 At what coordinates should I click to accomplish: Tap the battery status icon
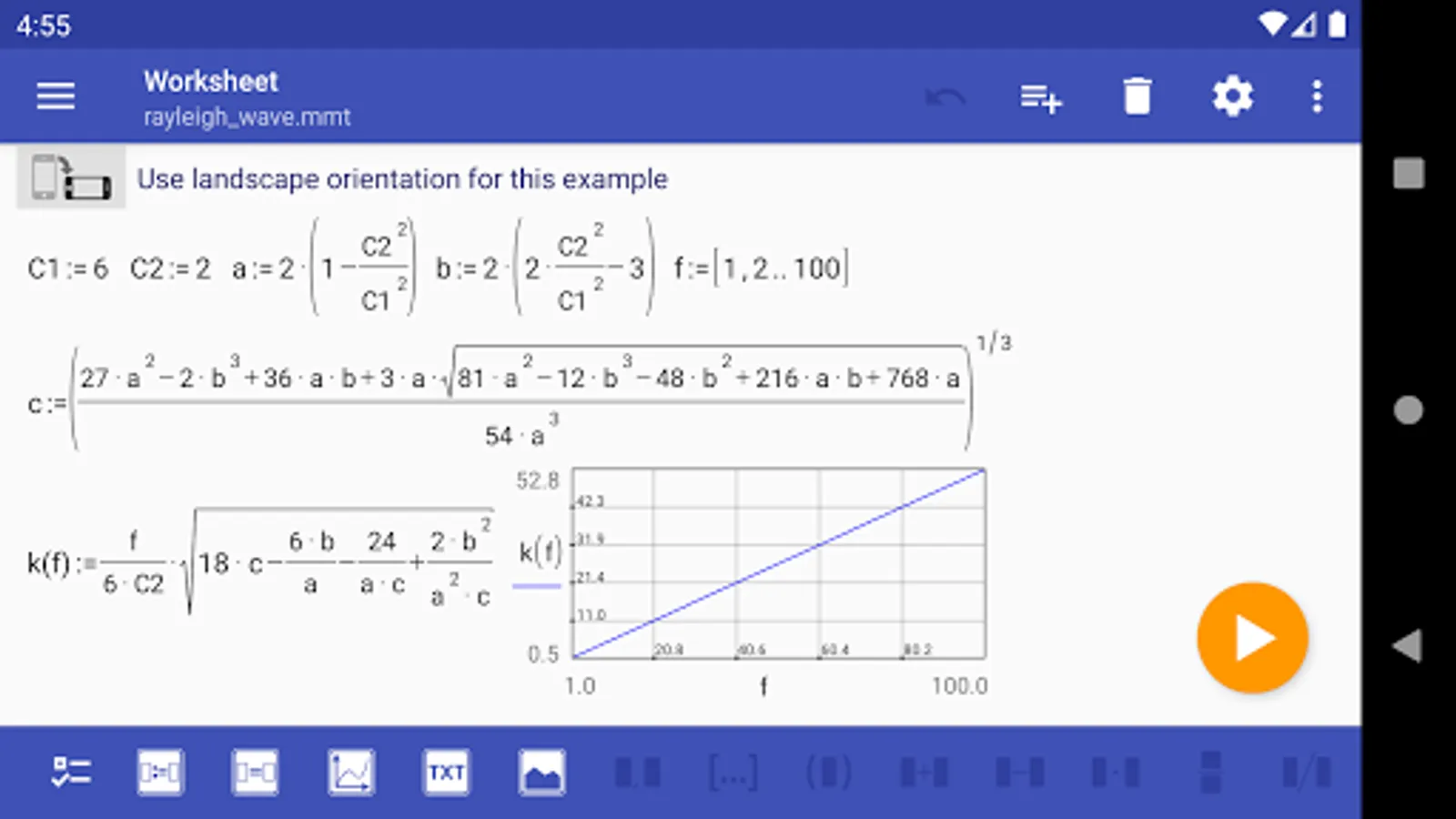(1337, 25)
